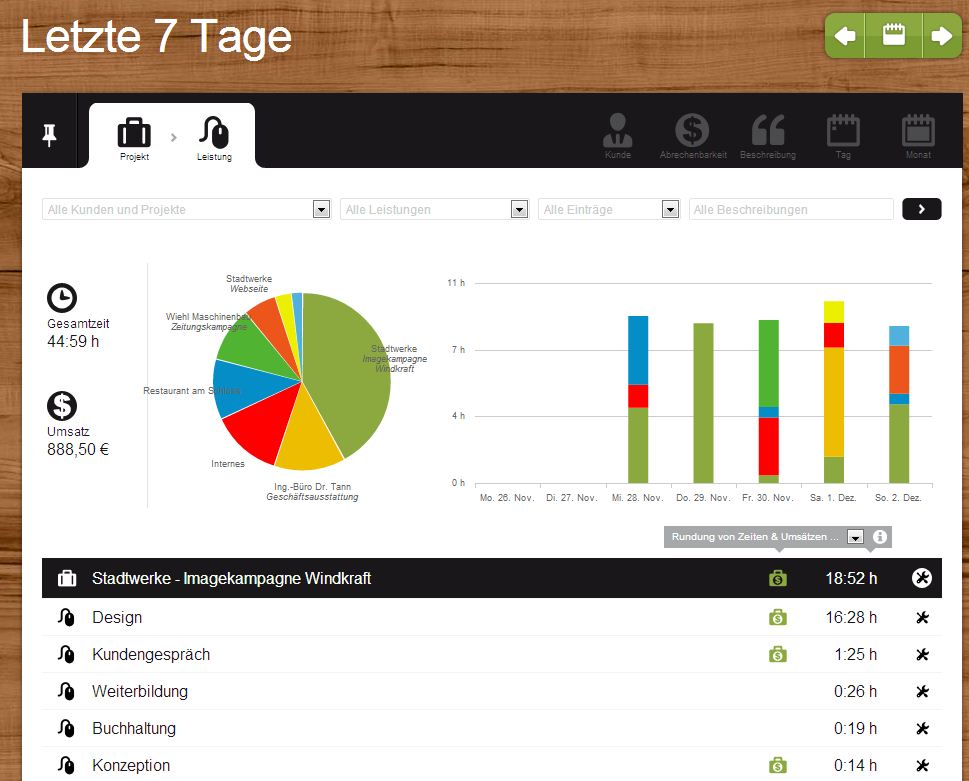Click the mouse icon beside Kundengespräch
This screenshot has height=781, width=969.
click(66, 654)
